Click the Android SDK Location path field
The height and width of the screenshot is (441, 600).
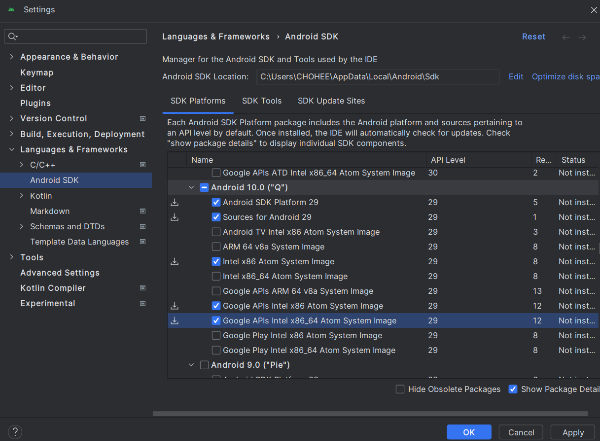coord(378,77)
